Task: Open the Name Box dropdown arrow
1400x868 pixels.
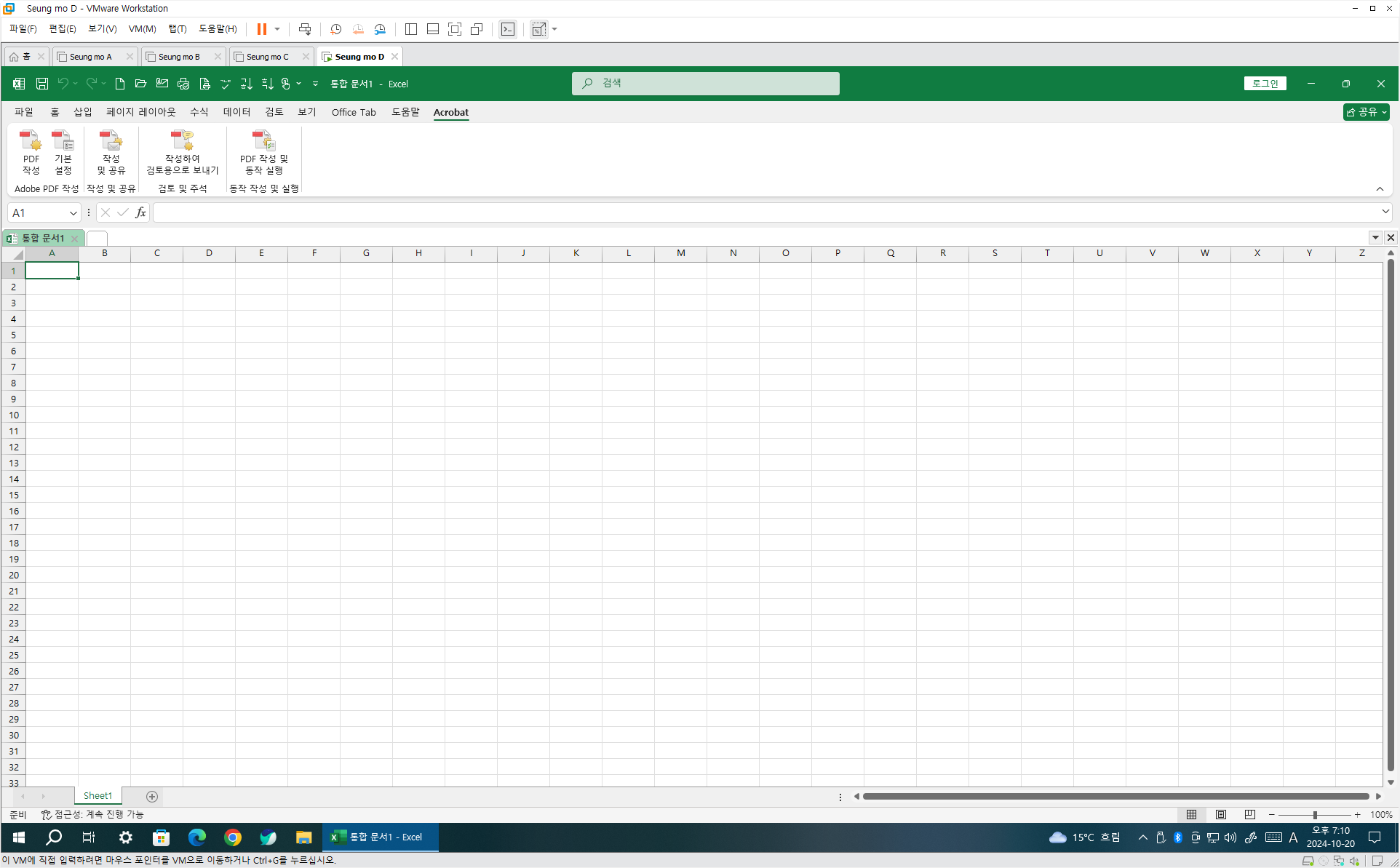Action: coord(73,212)
